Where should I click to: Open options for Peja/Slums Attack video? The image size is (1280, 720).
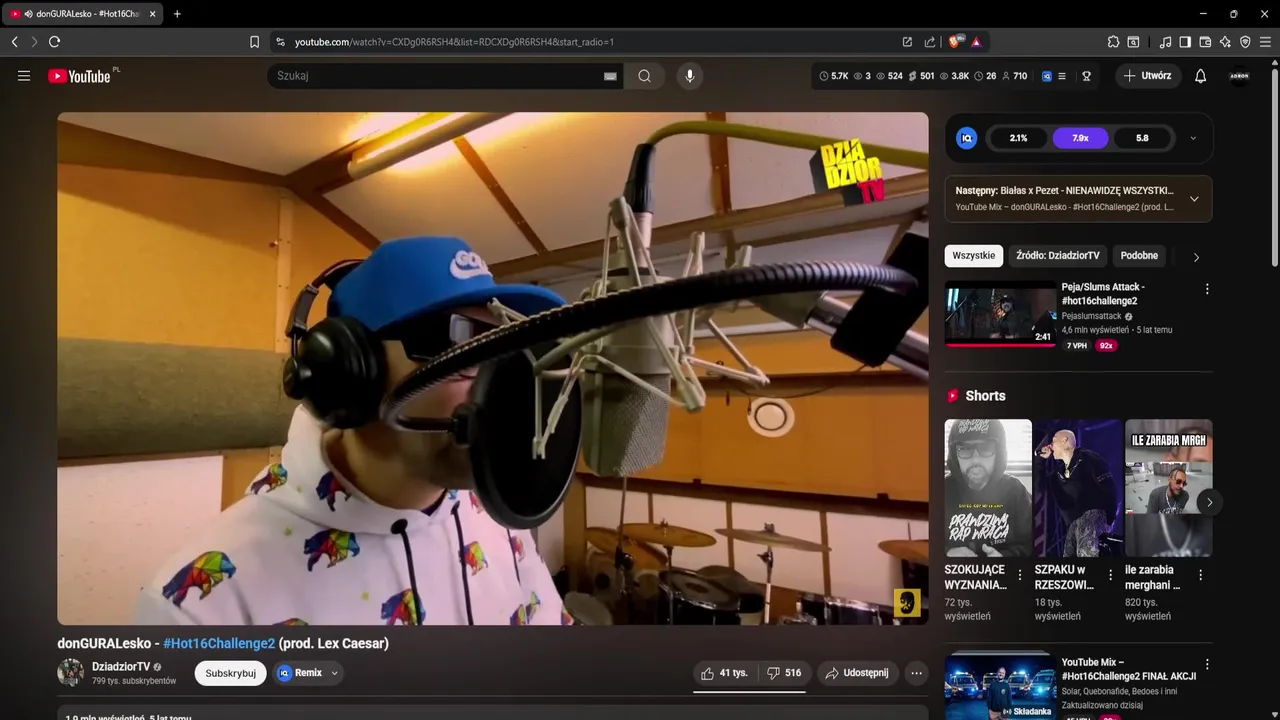[x=1207, y=289]
